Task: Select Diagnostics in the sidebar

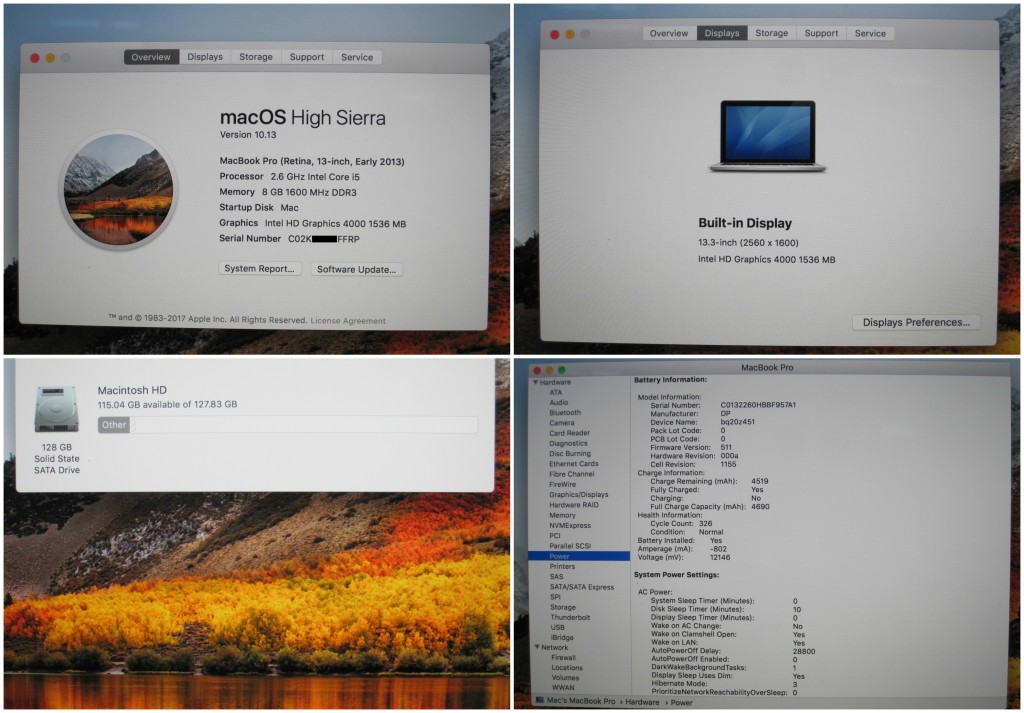Action: (568, 443)
